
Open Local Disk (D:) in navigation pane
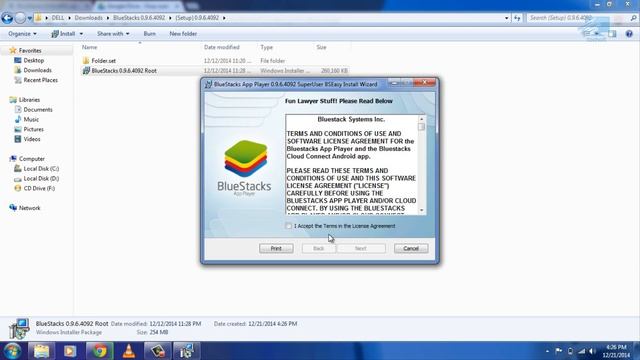(x=41, y=179)
